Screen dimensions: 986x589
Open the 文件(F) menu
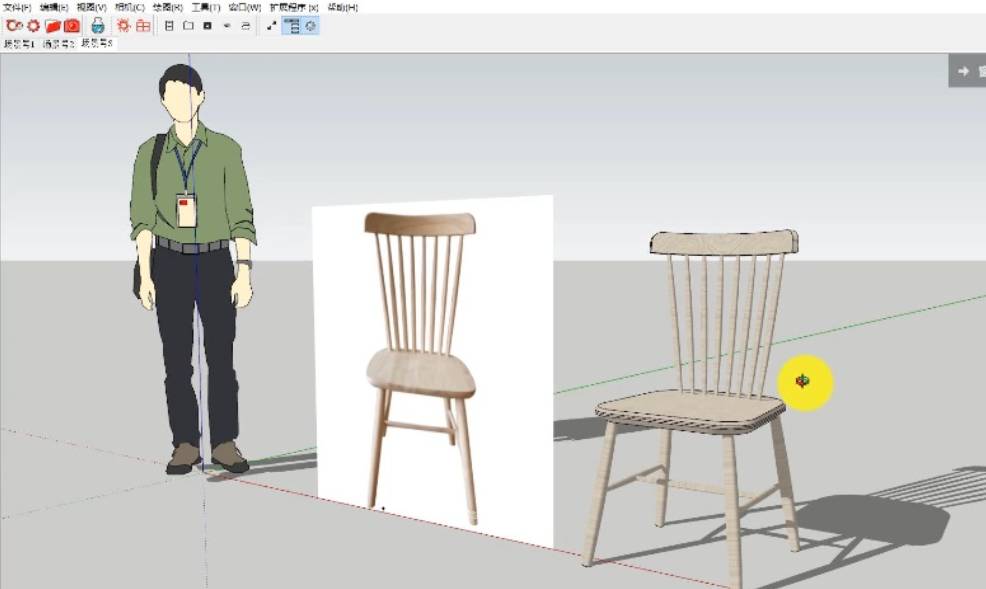pyautogui.click(x=17, y=8)
